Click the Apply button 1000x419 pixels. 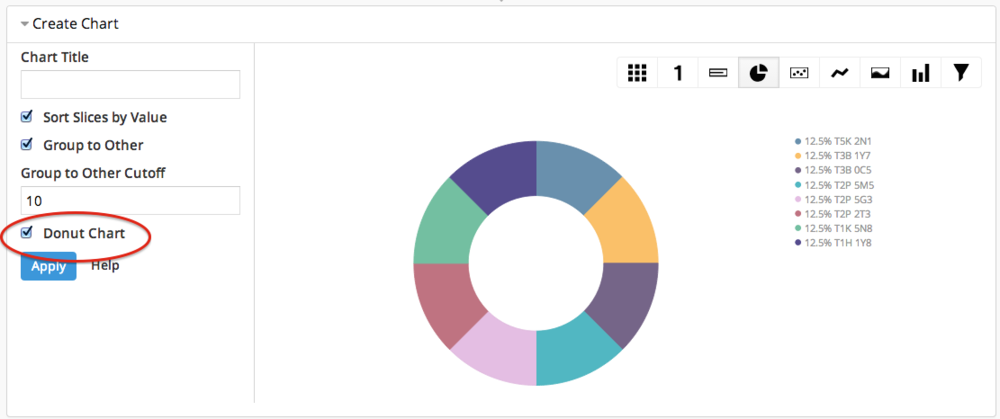point(48,266)
